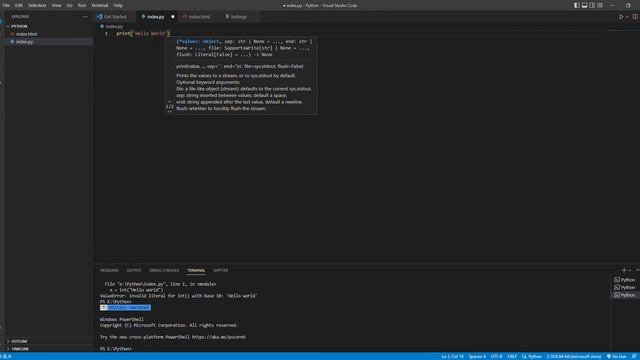Click the terminal prompt PS E:\Python>
The height and width of the screenshot is (360, 640).
116,349
